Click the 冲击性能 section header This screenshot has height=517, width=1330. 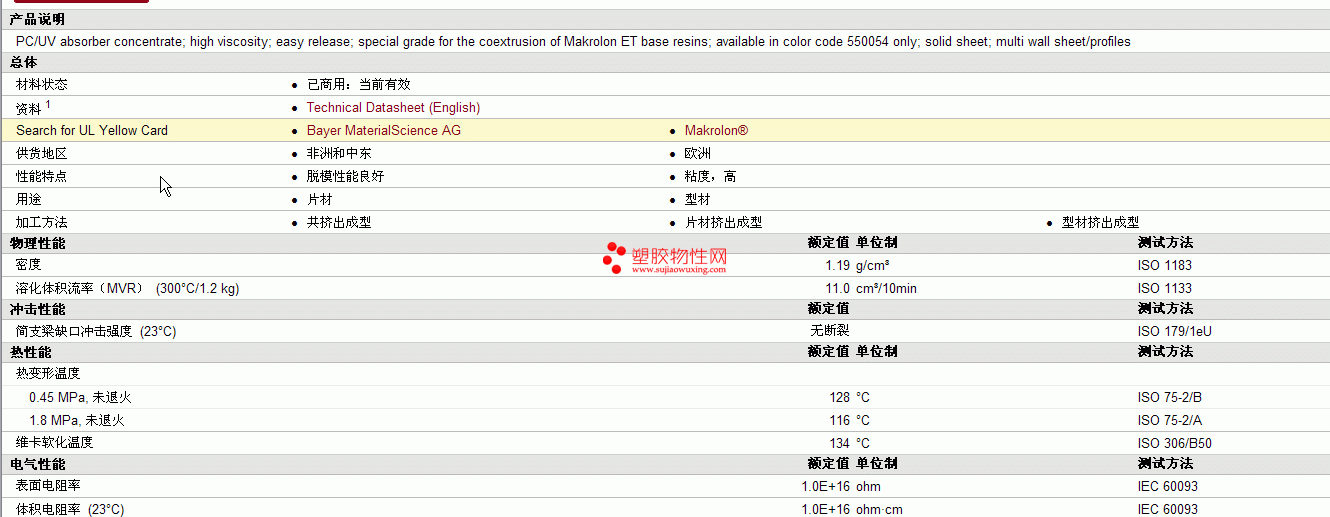[37, 309]
